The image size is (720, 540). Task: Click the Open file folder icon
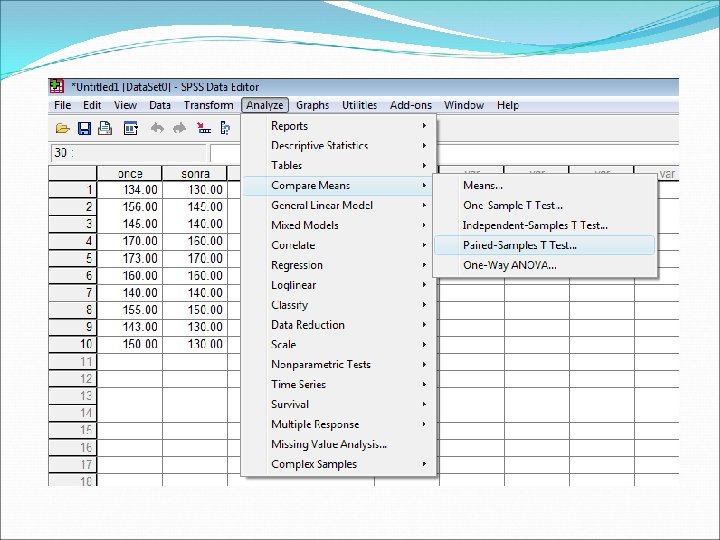pos(62,128)
